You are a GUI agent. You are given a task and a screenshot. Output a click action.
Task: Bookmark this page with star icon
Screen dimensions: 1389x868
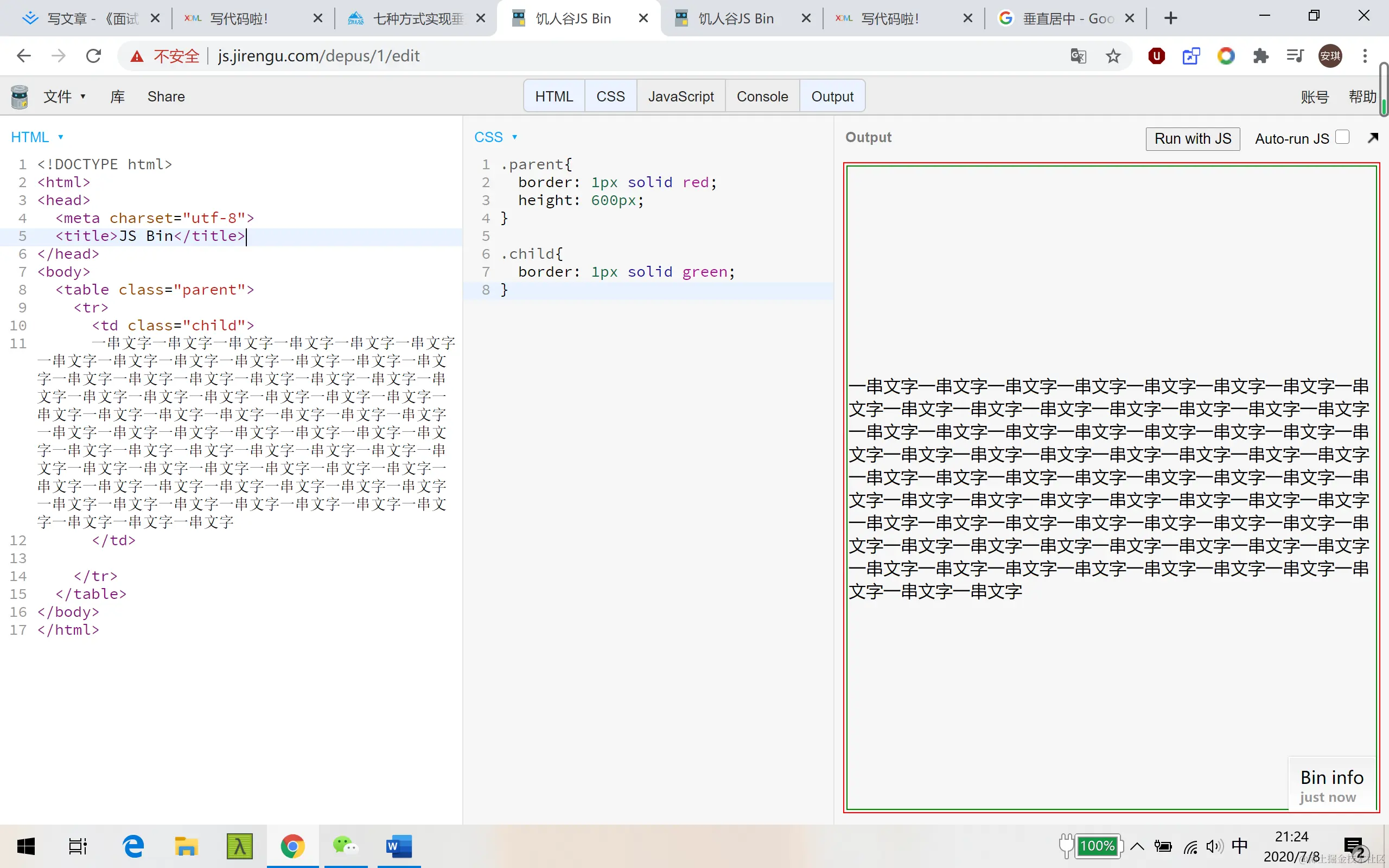click(1113, 56)
